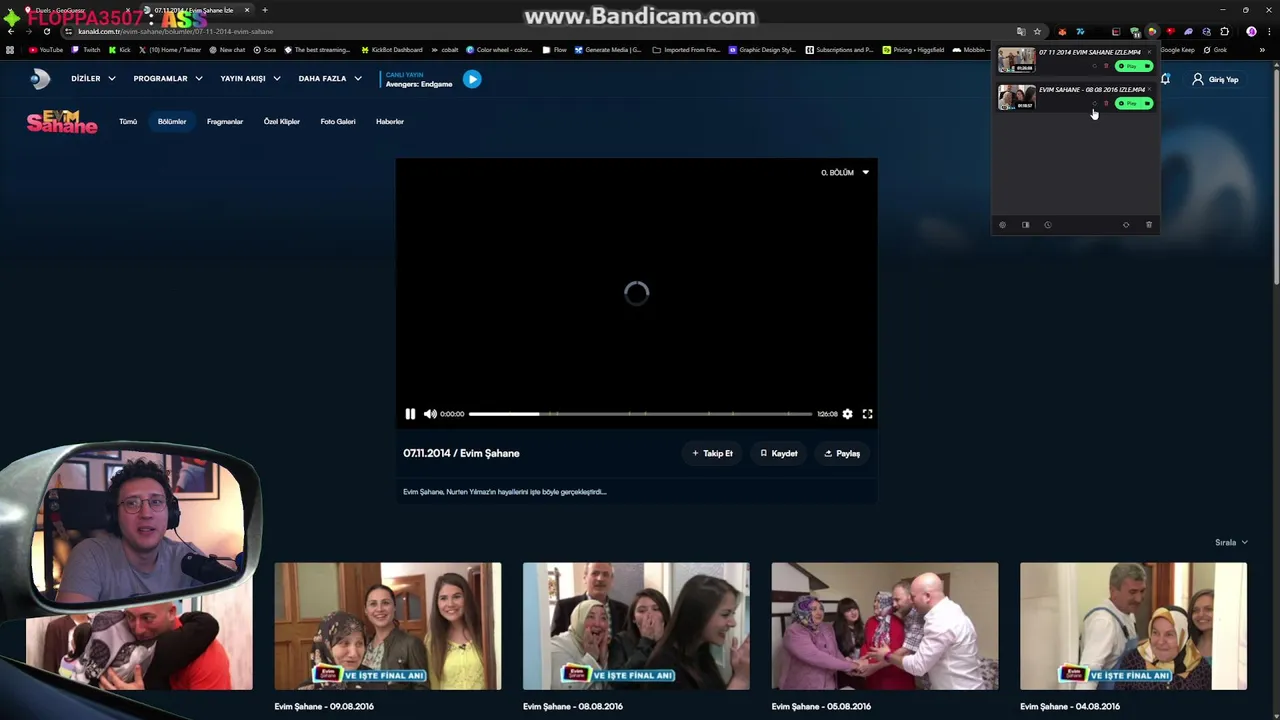The width and height of the screenshot is (1280, 720).
Task: Go back in browser history
Action: point(10,31)
